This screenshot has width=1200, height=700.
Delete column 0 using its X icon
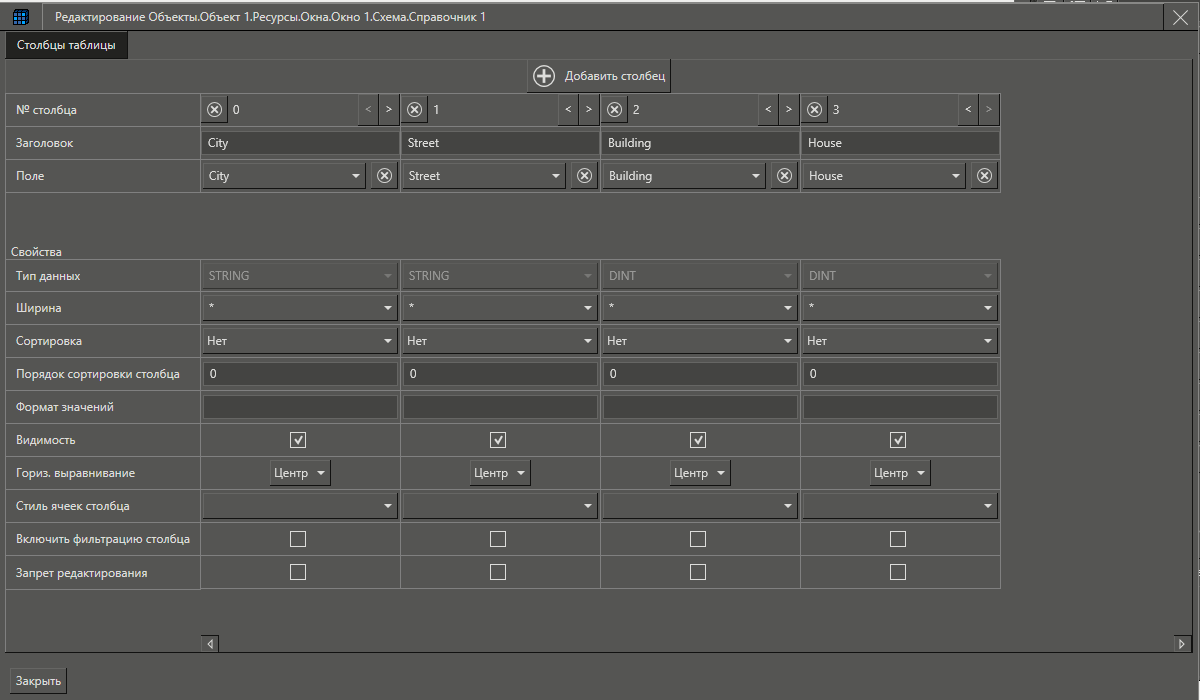point(215,110)
